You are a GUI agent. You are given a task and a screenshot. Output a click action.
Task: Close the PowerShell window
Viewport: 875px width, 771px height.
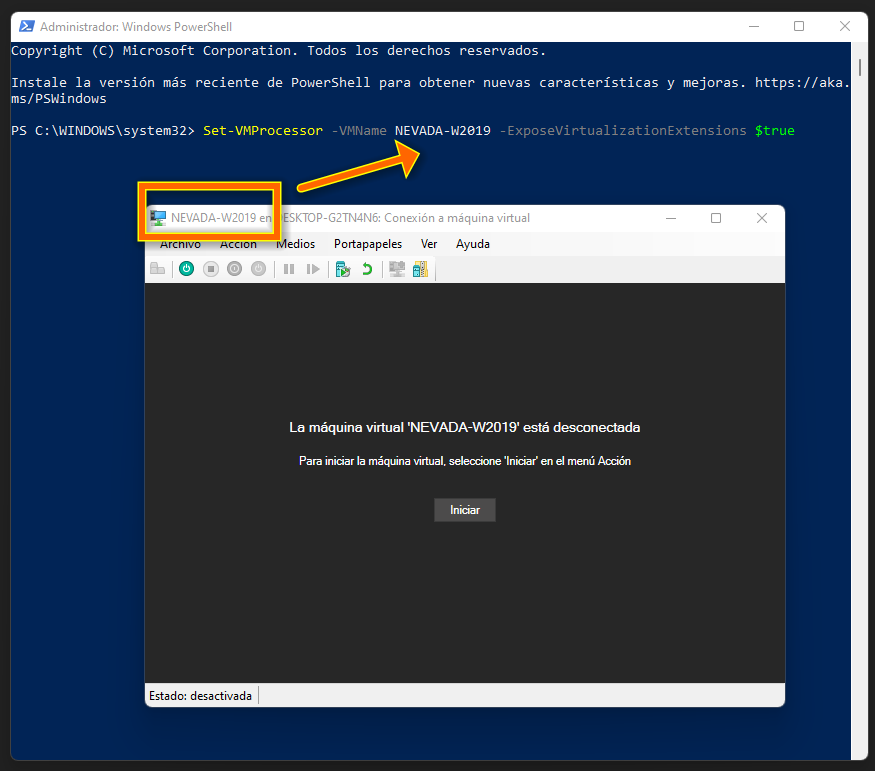click(845, 26)
